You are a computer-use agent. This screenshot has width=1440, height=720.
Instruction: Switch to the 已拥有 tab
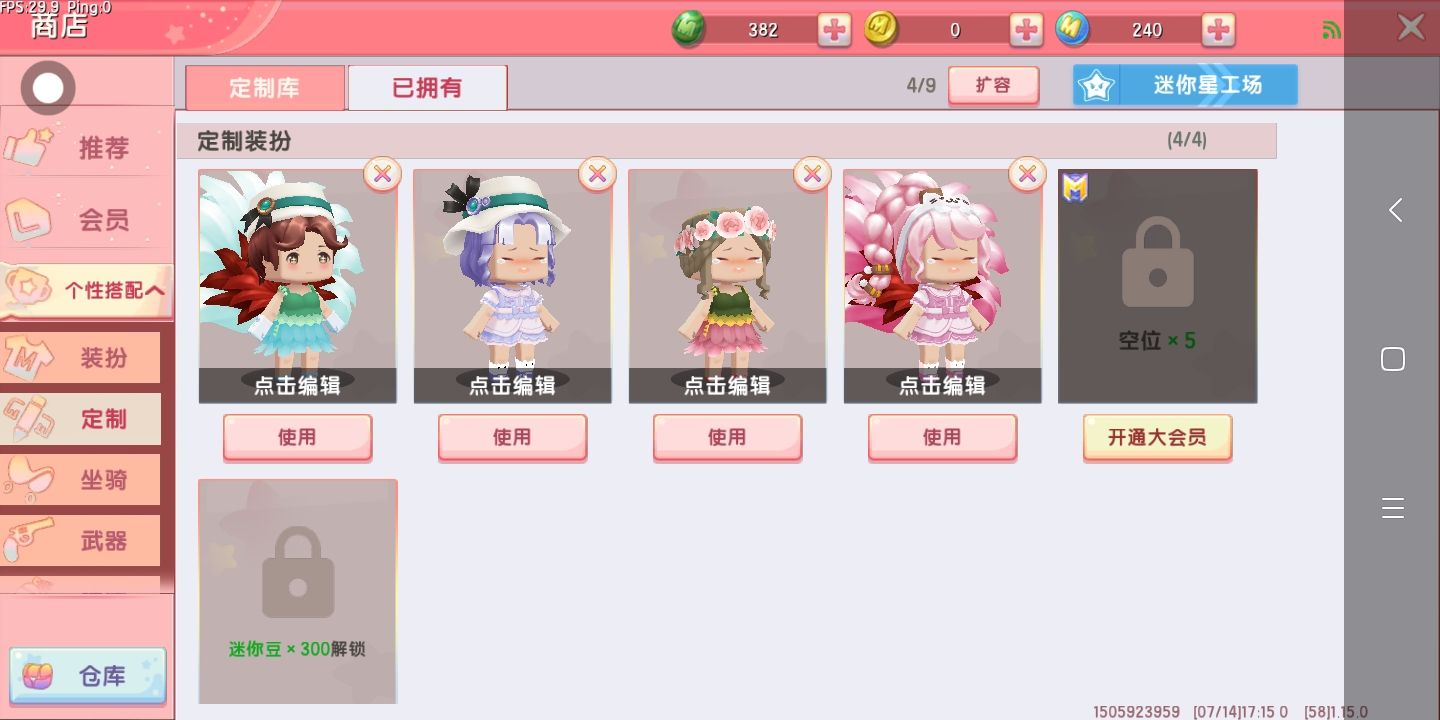pos(427,88)
